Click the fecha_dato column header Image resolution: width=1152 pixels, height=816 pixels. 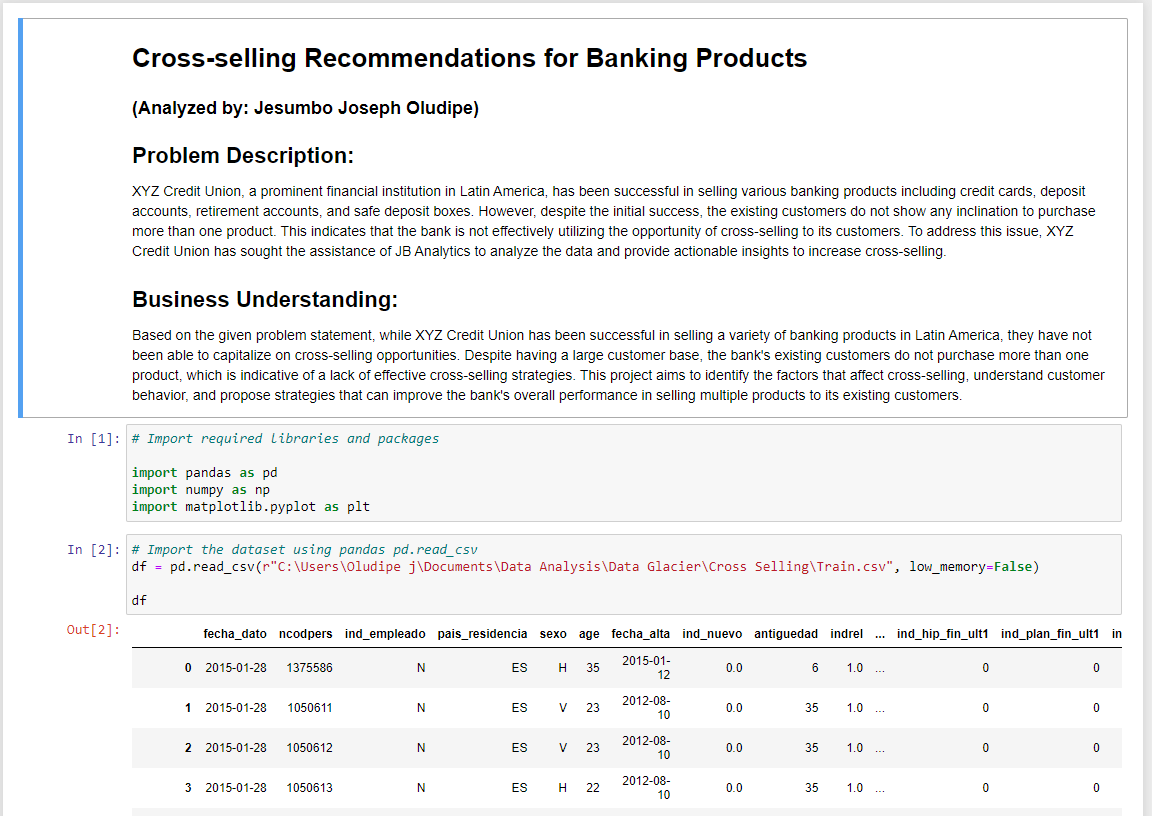coord(235,634)
